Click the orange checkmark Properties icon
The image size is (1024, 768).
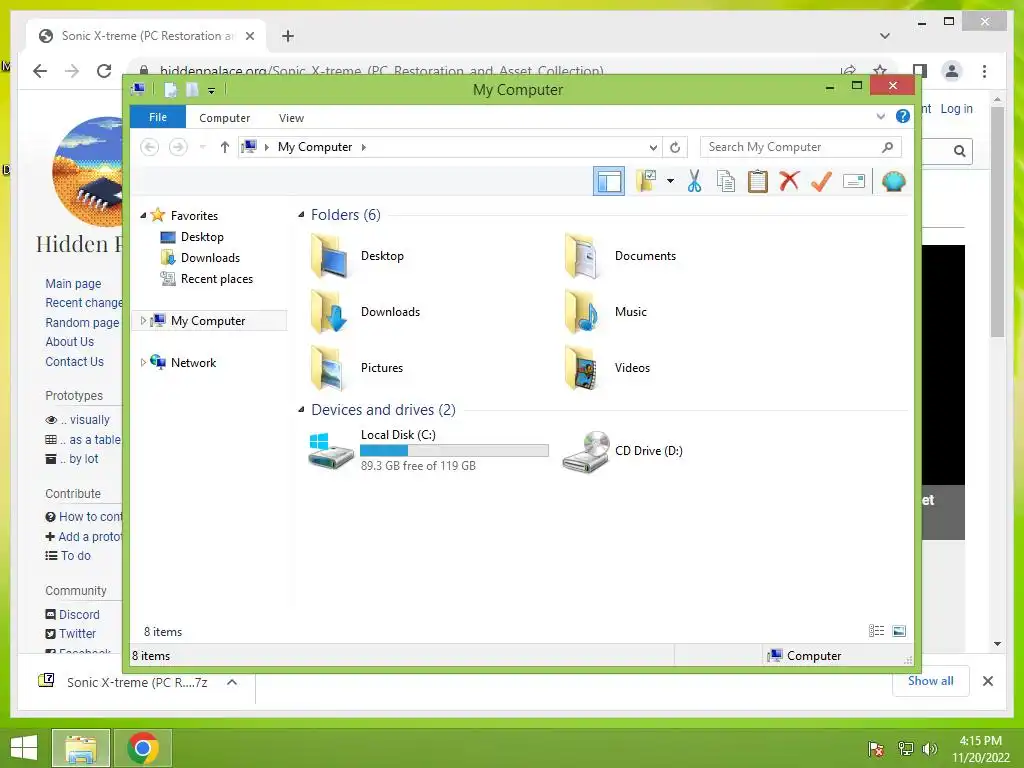point(821,181)
